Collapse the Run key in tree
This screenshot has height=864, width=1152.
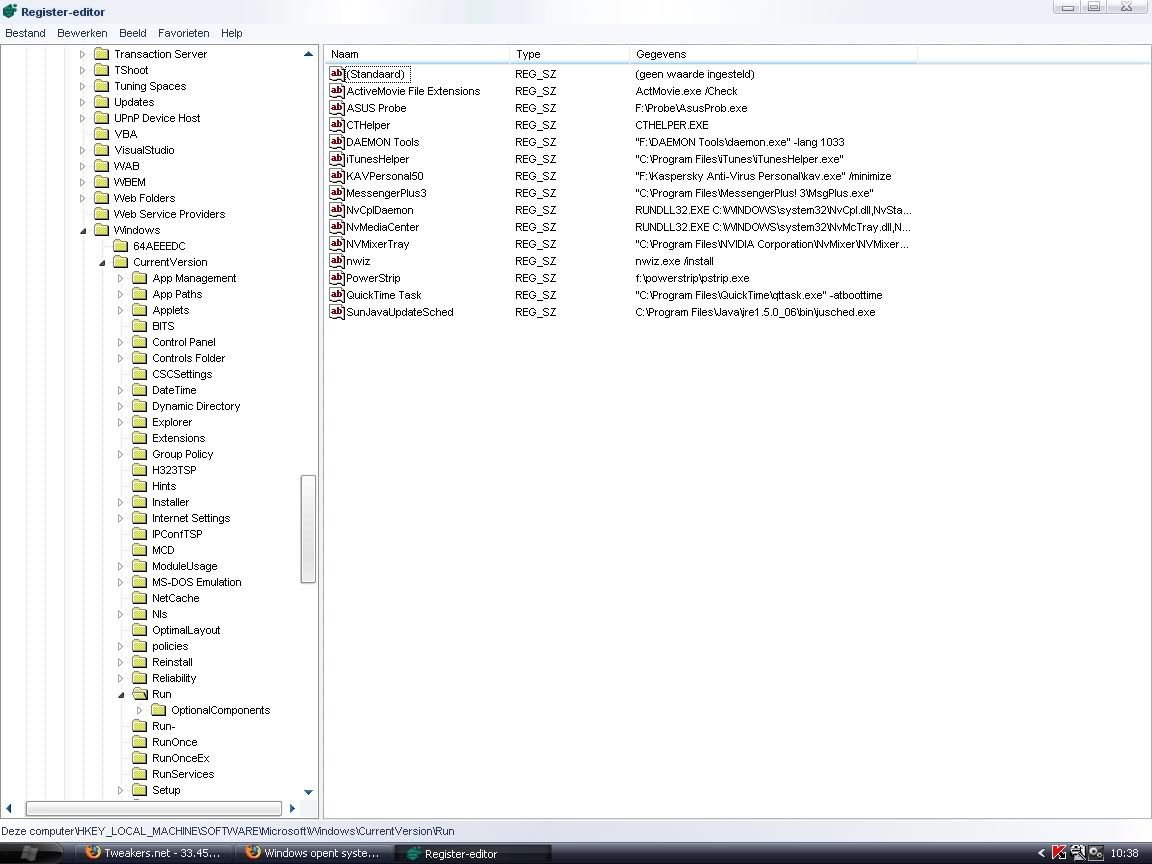121,694
